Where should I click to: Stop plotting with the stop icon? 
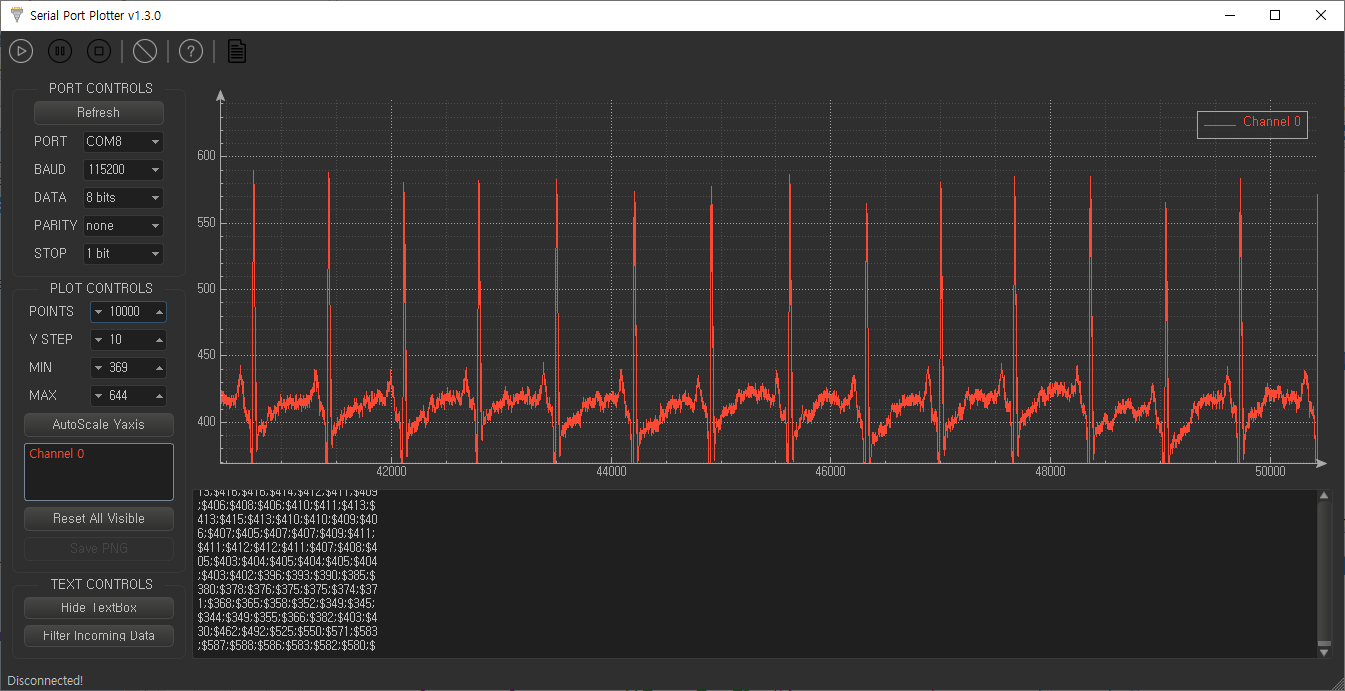point(98,51)
